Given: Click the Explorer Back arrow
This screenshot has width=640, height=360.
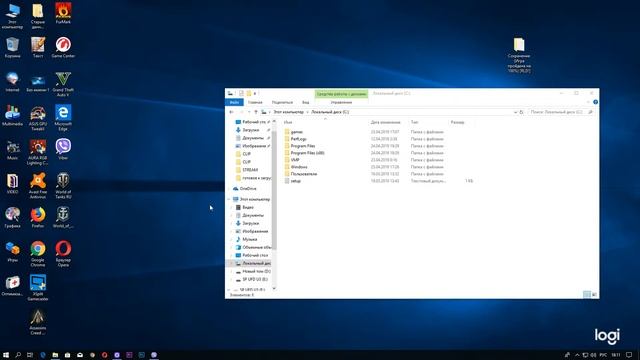Looking at the screenshot, I should tap(231, 112).
